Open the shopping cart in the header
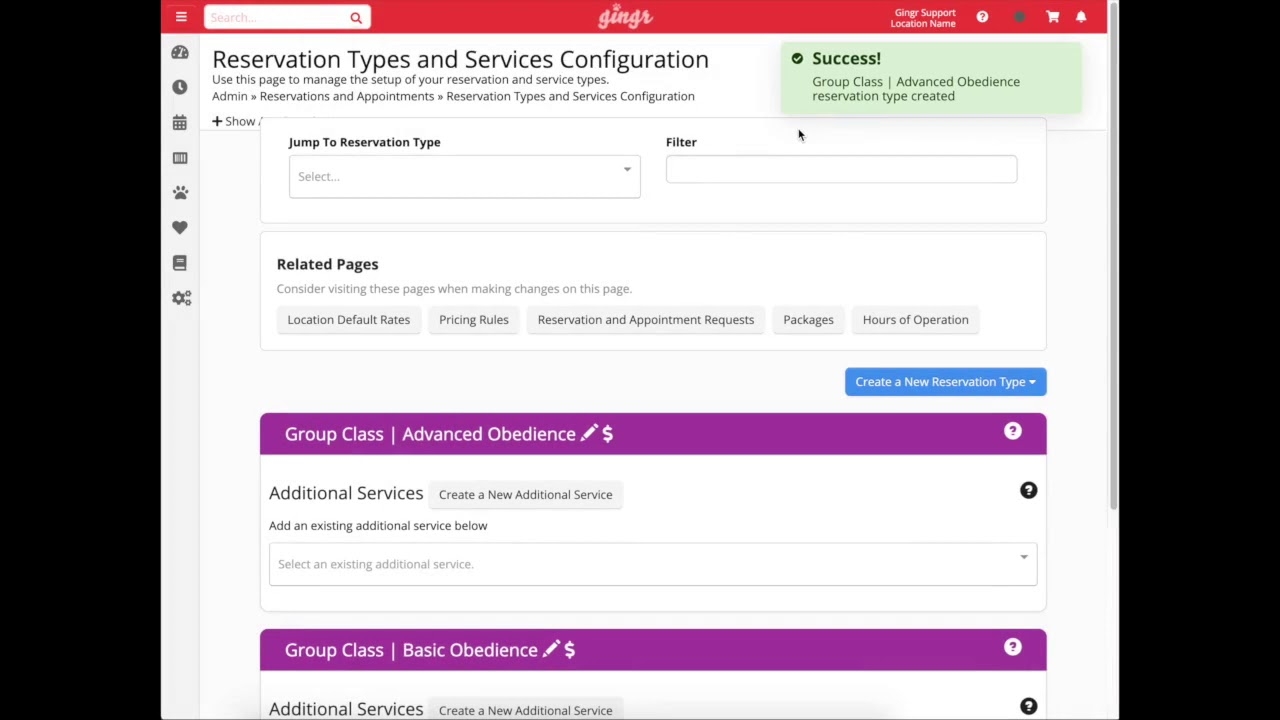This screenshot has height=720, width=1280. click(1052, 17)
